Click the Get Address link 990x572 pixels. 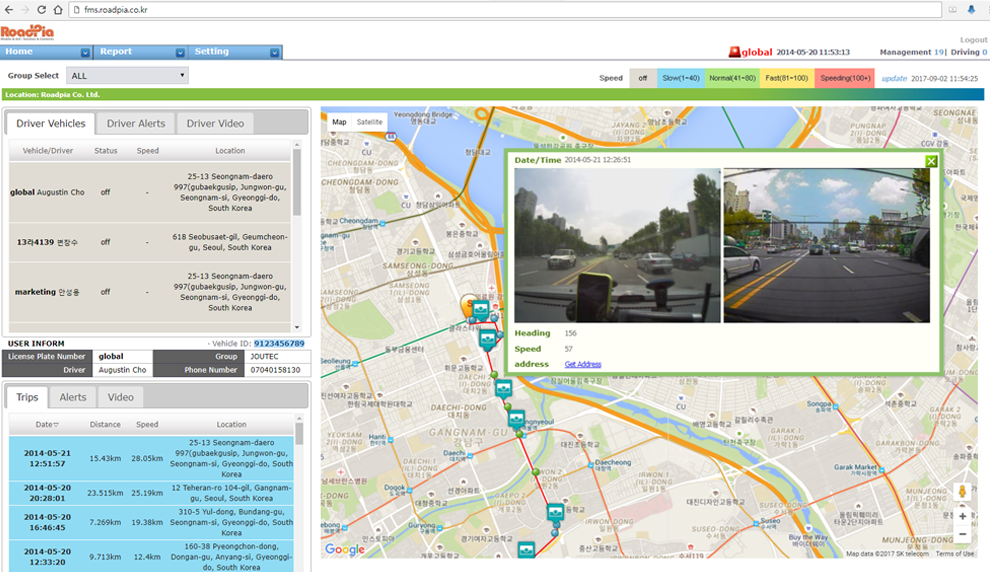pyautogui.click(x=583, y=364)
